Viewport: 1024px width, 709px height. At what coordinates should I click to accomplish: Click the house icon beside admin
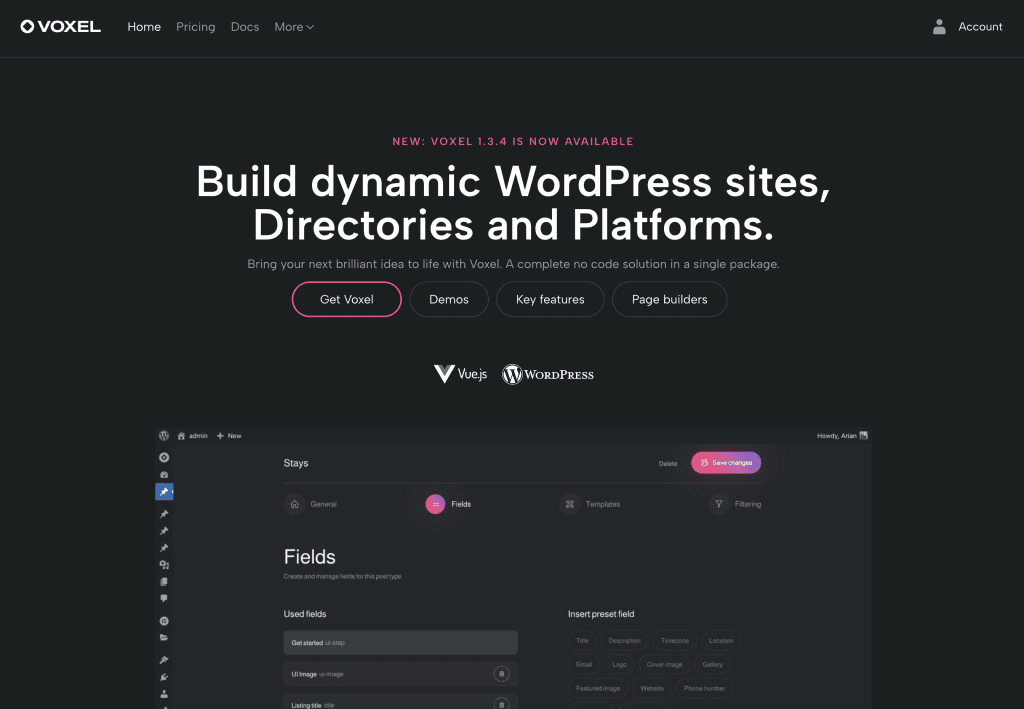pos(181,435)
